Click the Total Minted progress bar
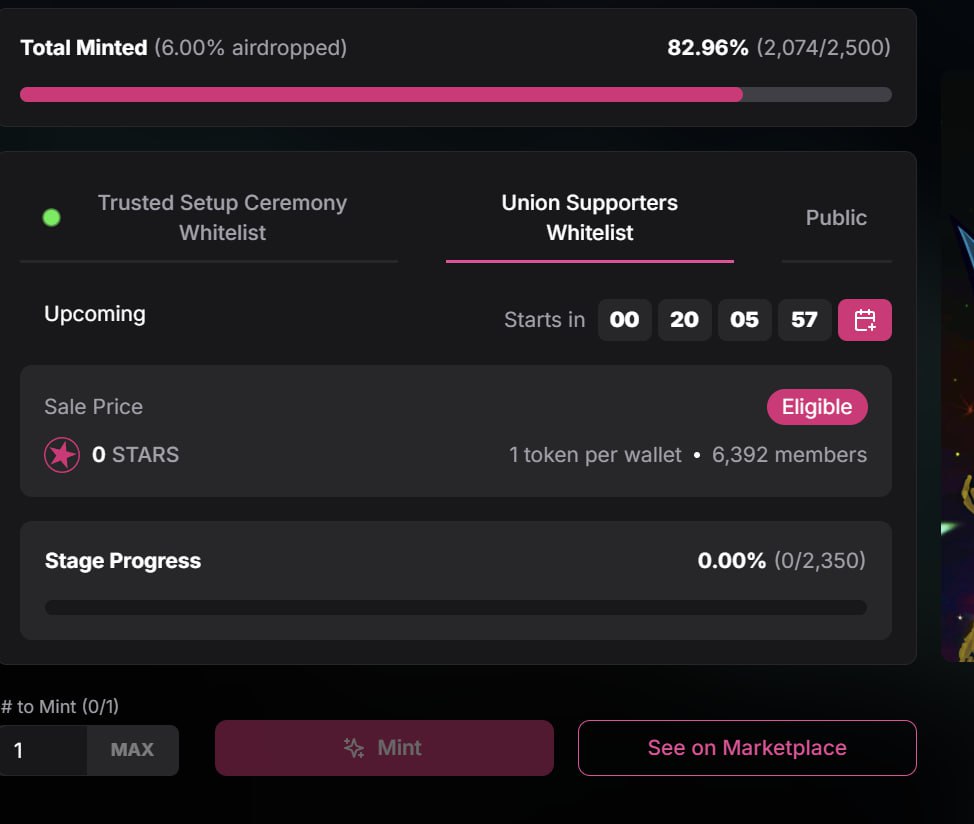Viewport: 974px width, 824px height. click(x=455, y=94)
